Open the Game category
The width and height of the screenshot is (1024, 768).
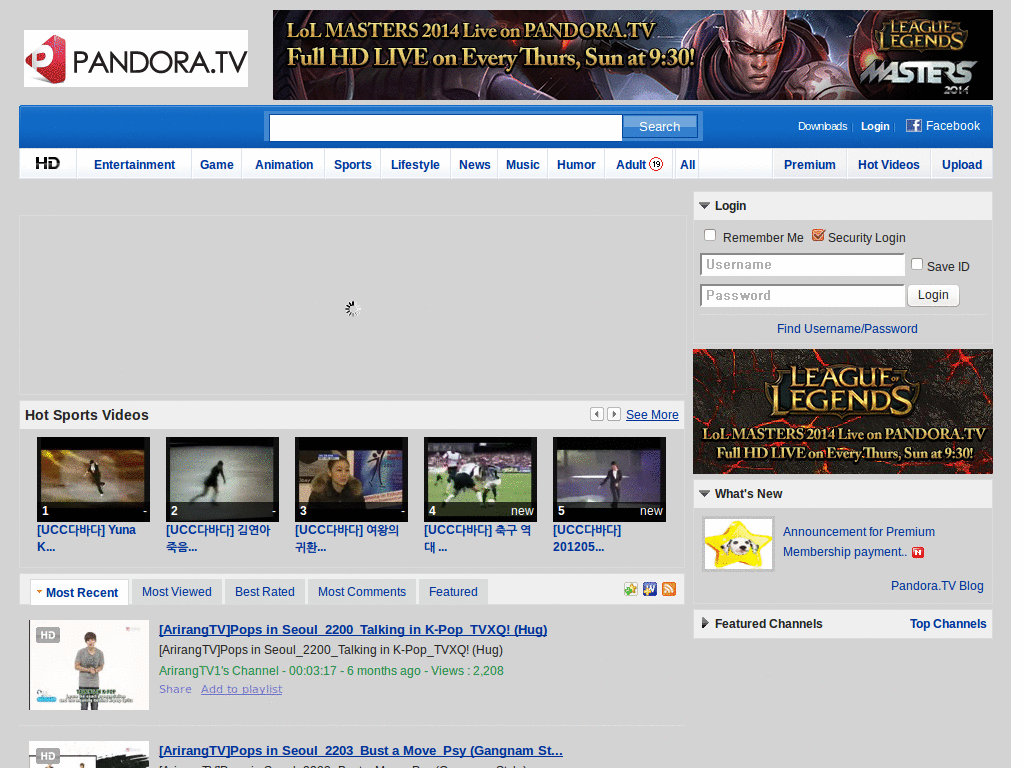[x=217, y=165]
